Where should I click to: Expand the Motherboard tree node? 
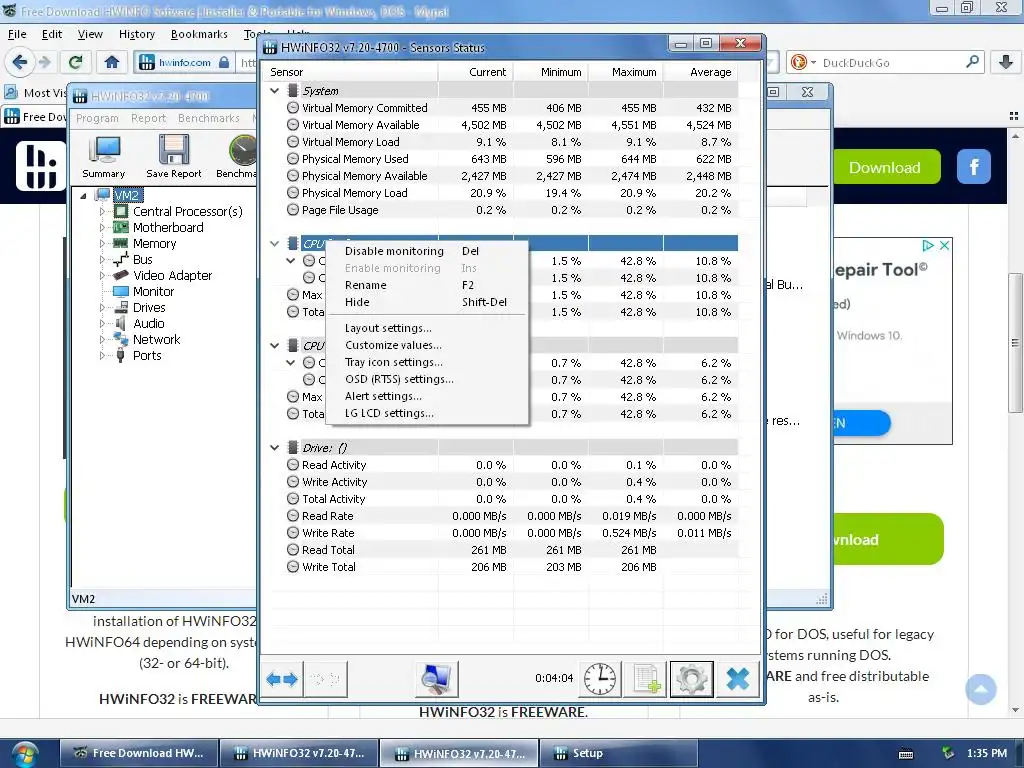(102, 227)
